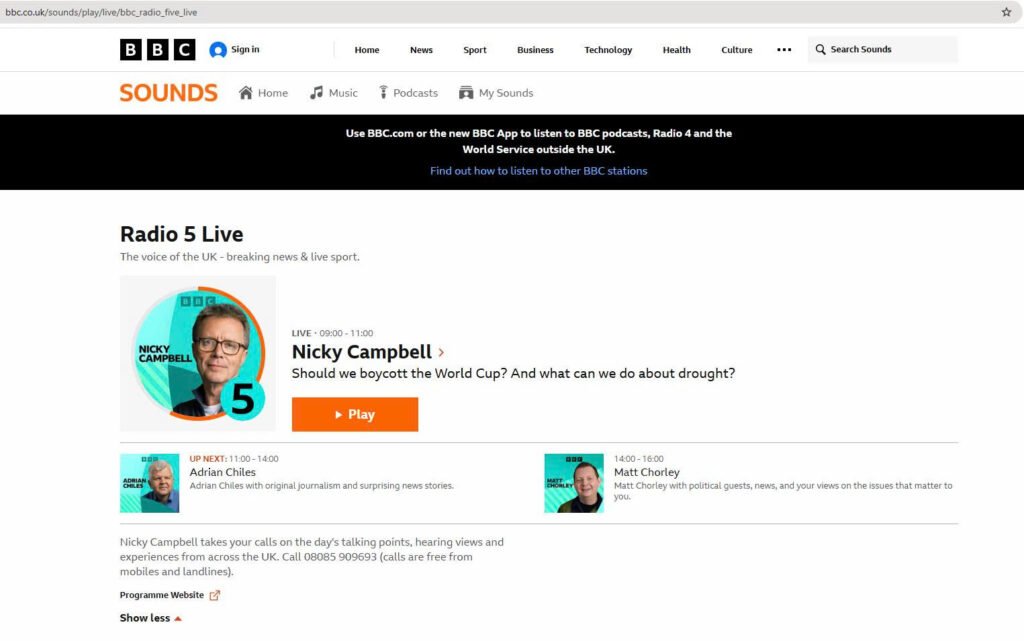Click the SOUNDS orange logo
1024x641 pixels.
[168, 93]
